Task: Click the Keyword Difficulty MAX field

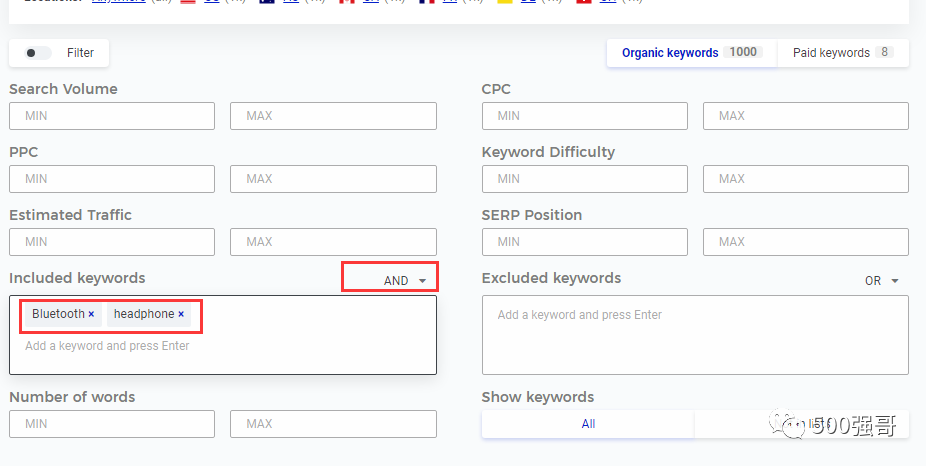Action: click(805, 179)
